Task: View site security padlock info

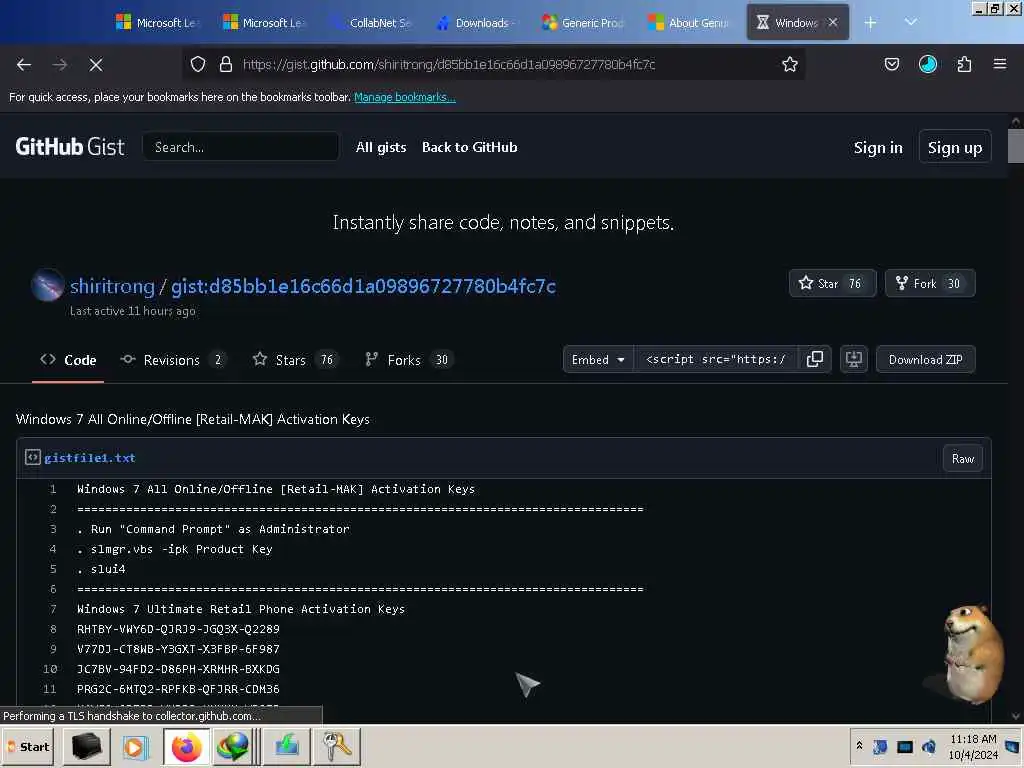Action: (x=226, y=64)
